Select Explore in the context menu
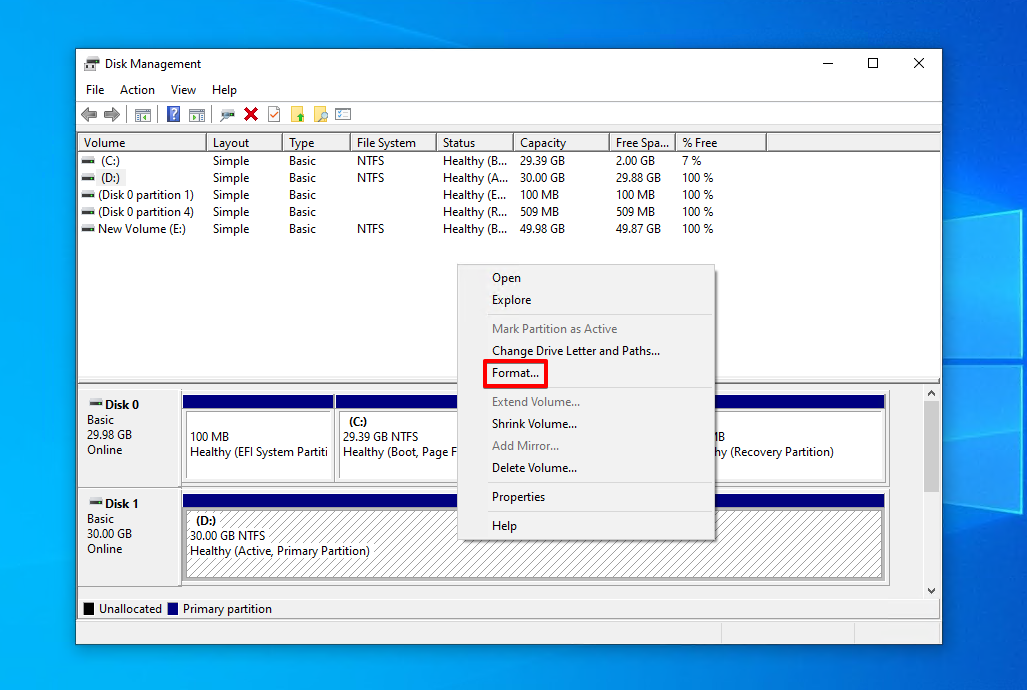Image resolution: width=1027 pixels, height=690 pixels. point(510,300)
